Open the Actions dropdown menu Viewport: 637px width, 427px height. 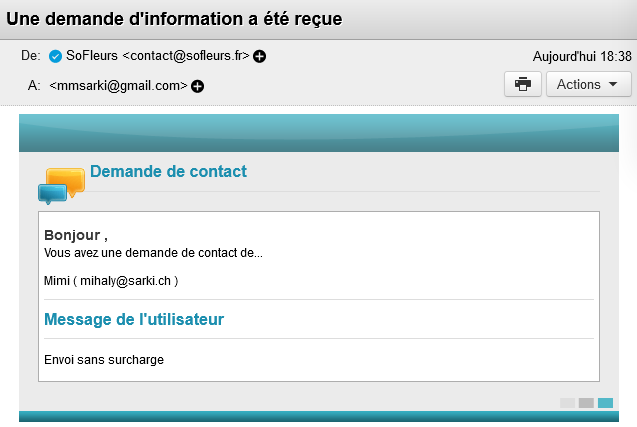[x=588, y=84]
